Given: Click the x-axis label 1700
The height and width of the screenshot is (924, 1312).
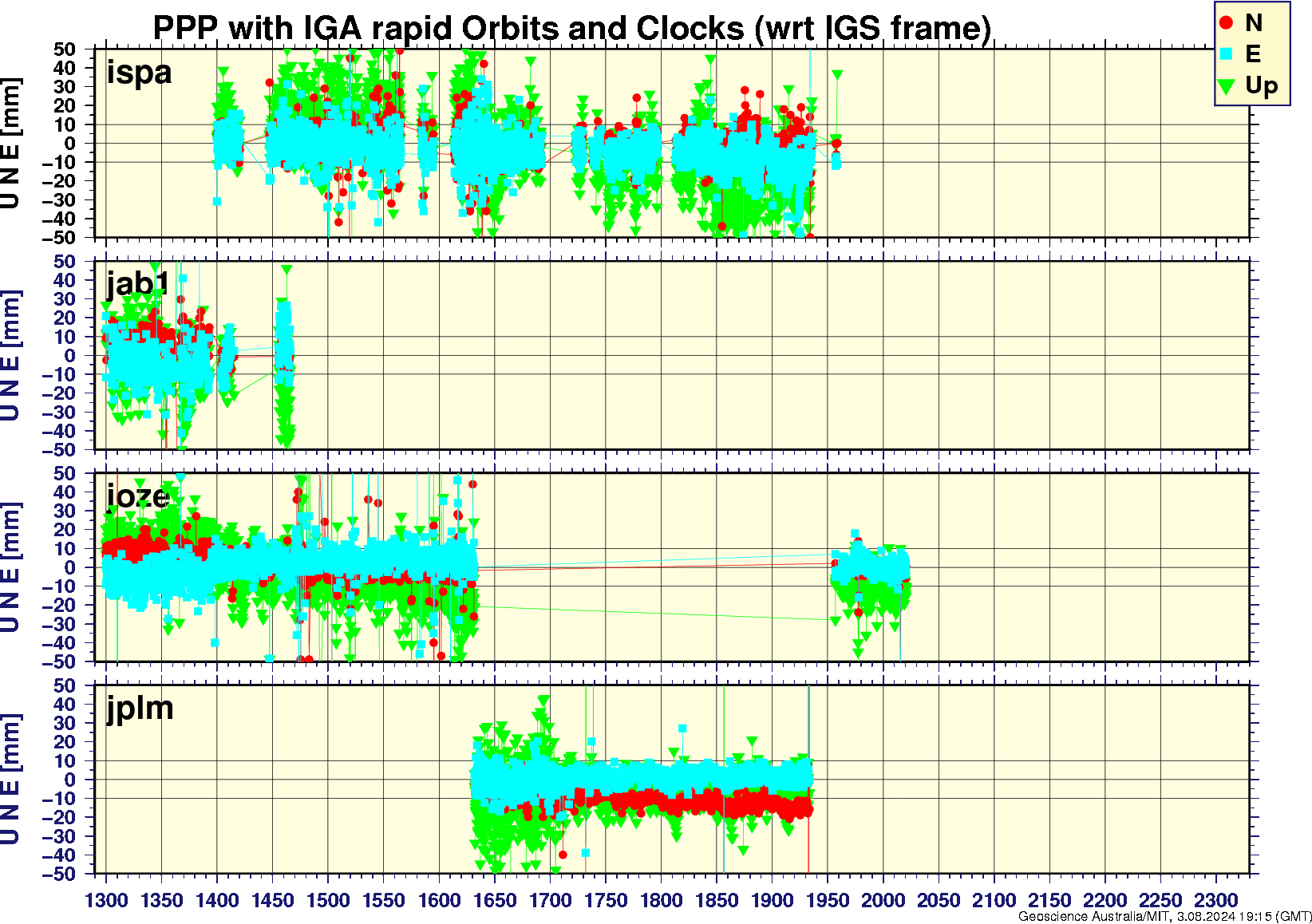Looking at the screenshot, I should point(550,900).
